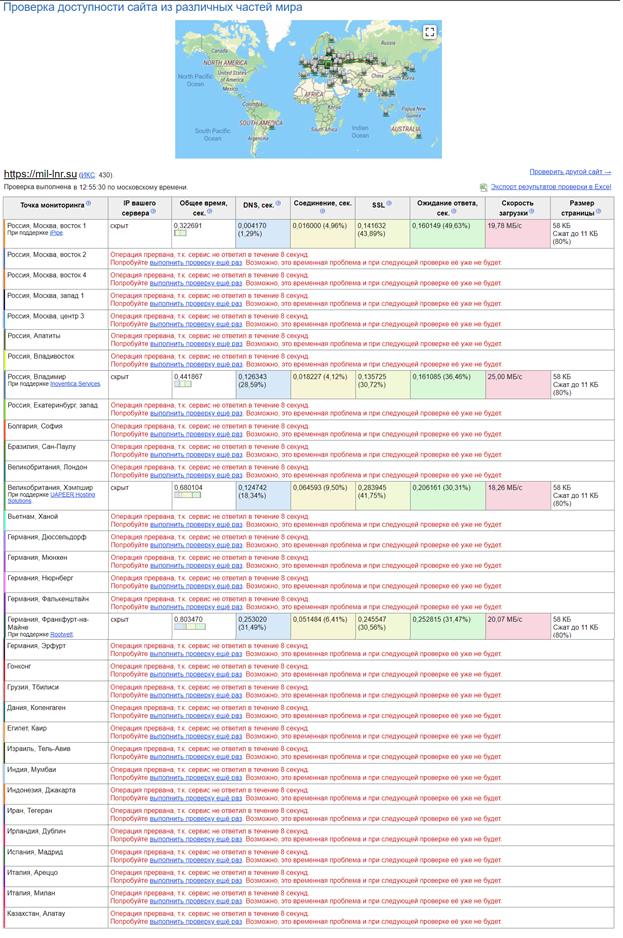The width and height of the screenshot is (623, 938).
Task: Select the 18,26 МБ/с speed cell
Action: pos(518,496)
